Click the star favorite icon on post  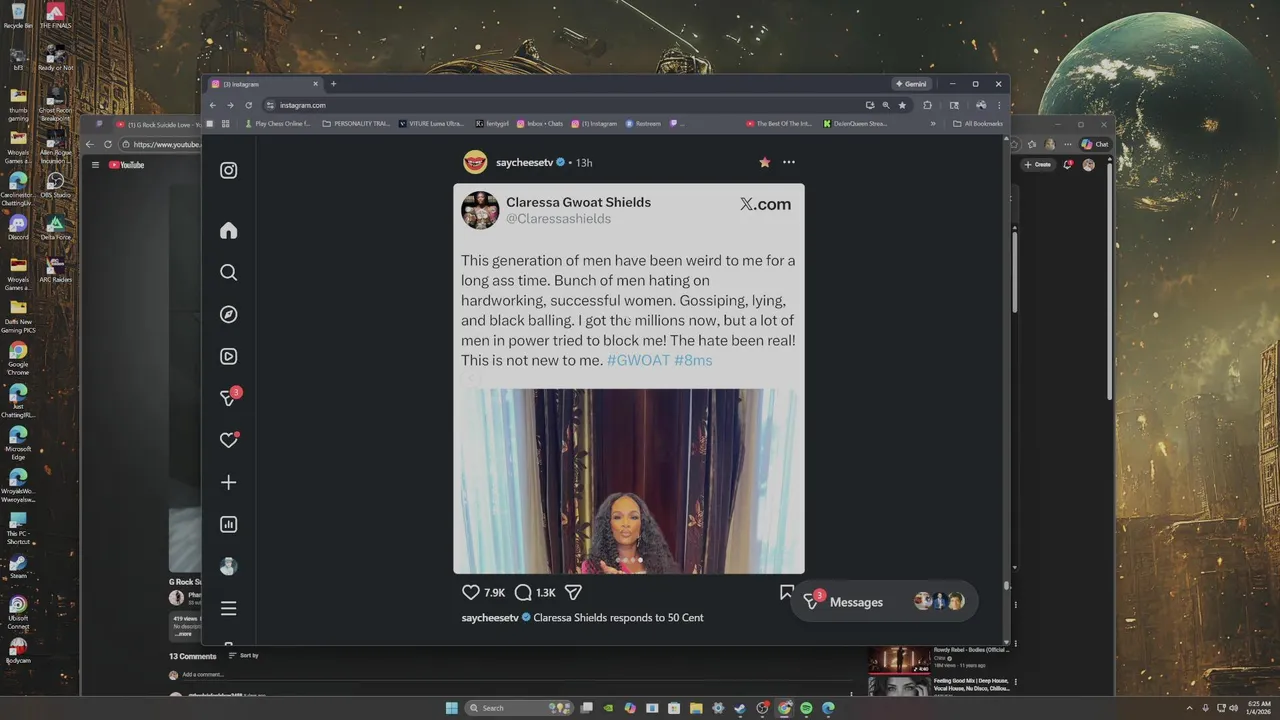(x=765, y=162)
